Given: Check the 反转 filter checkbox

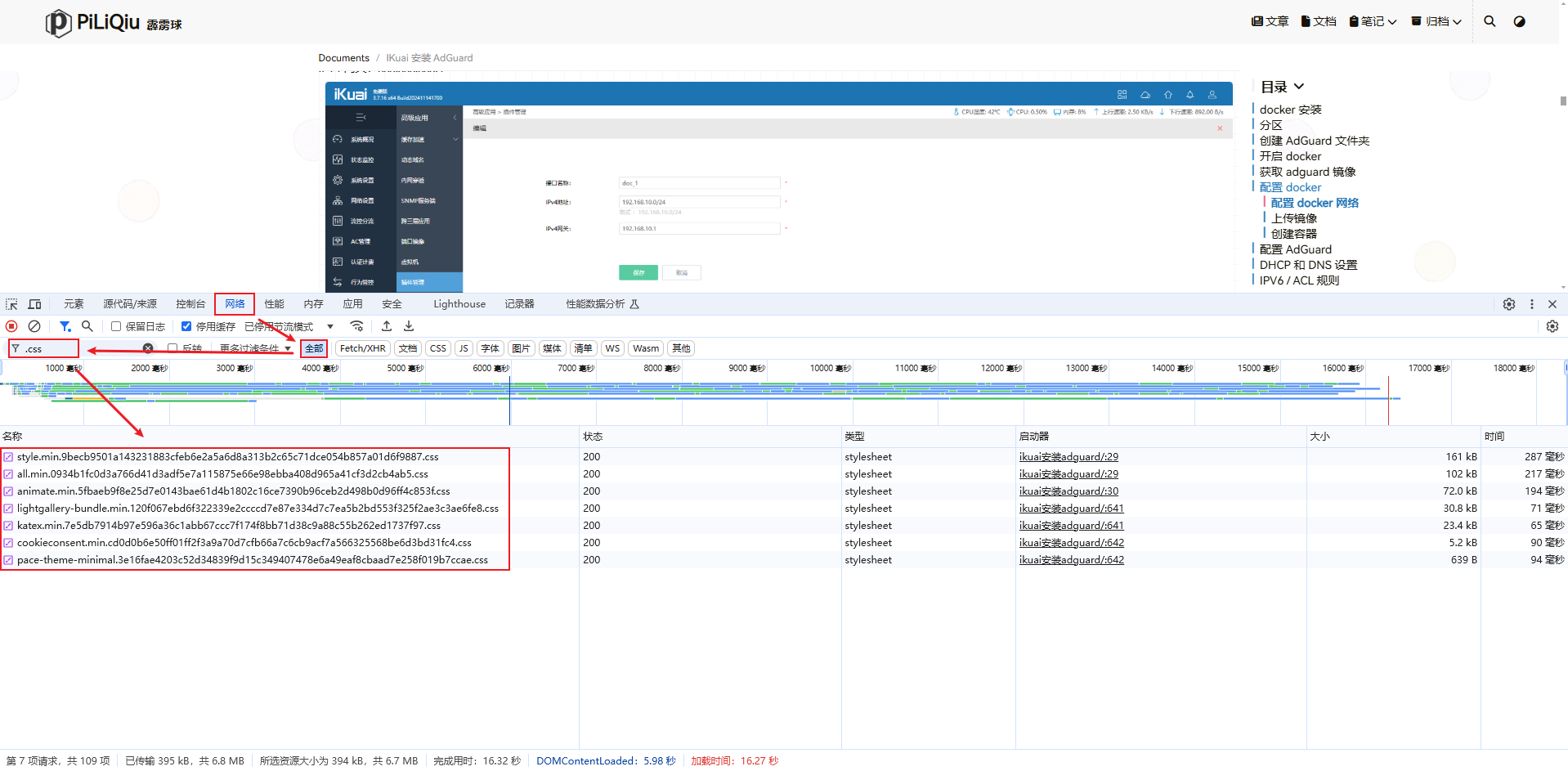Looking at the screenshot, I should point(172,348).
